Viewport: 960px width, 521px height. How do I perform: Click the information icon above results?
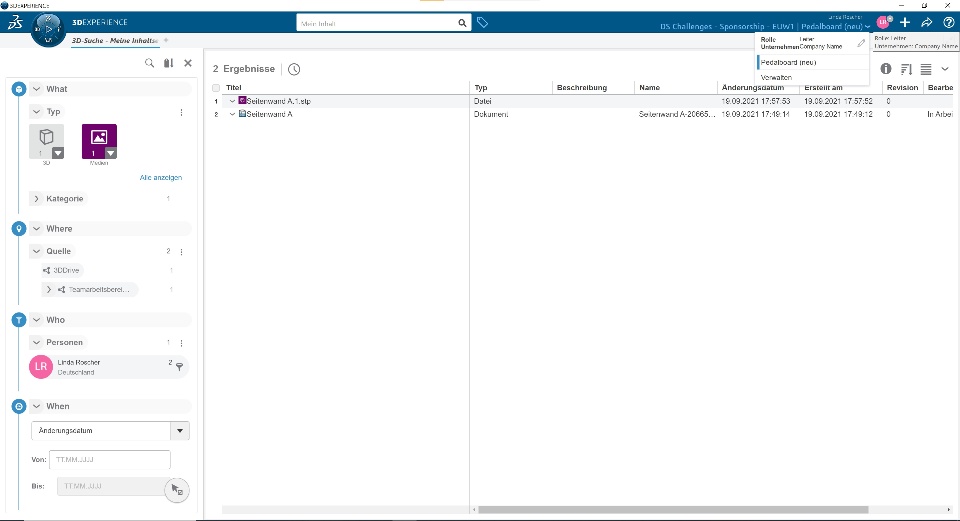click(886, 69)
